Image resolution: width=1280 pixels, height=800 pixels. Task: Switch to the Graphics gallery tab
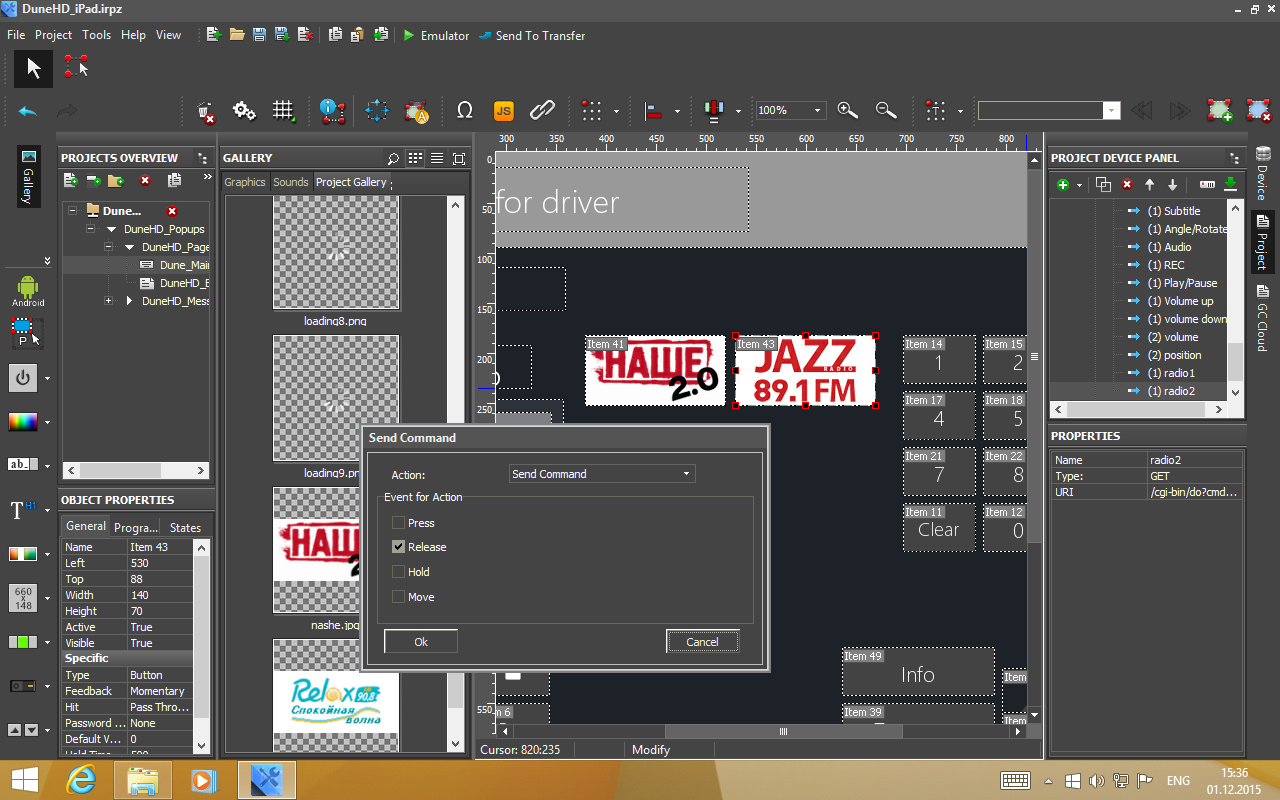(245, 182)
